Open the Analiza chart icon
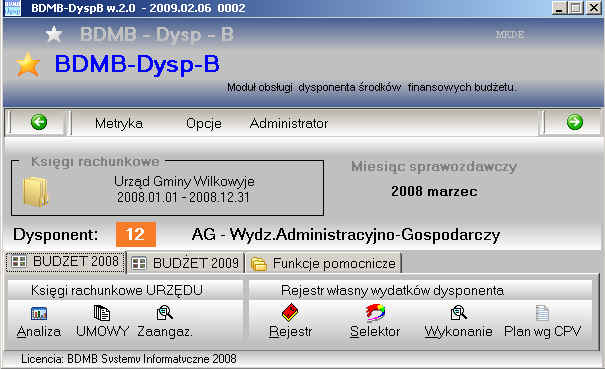Image resolution: width=605 pixels, height=369 pixels. click(x=39, y=313)
